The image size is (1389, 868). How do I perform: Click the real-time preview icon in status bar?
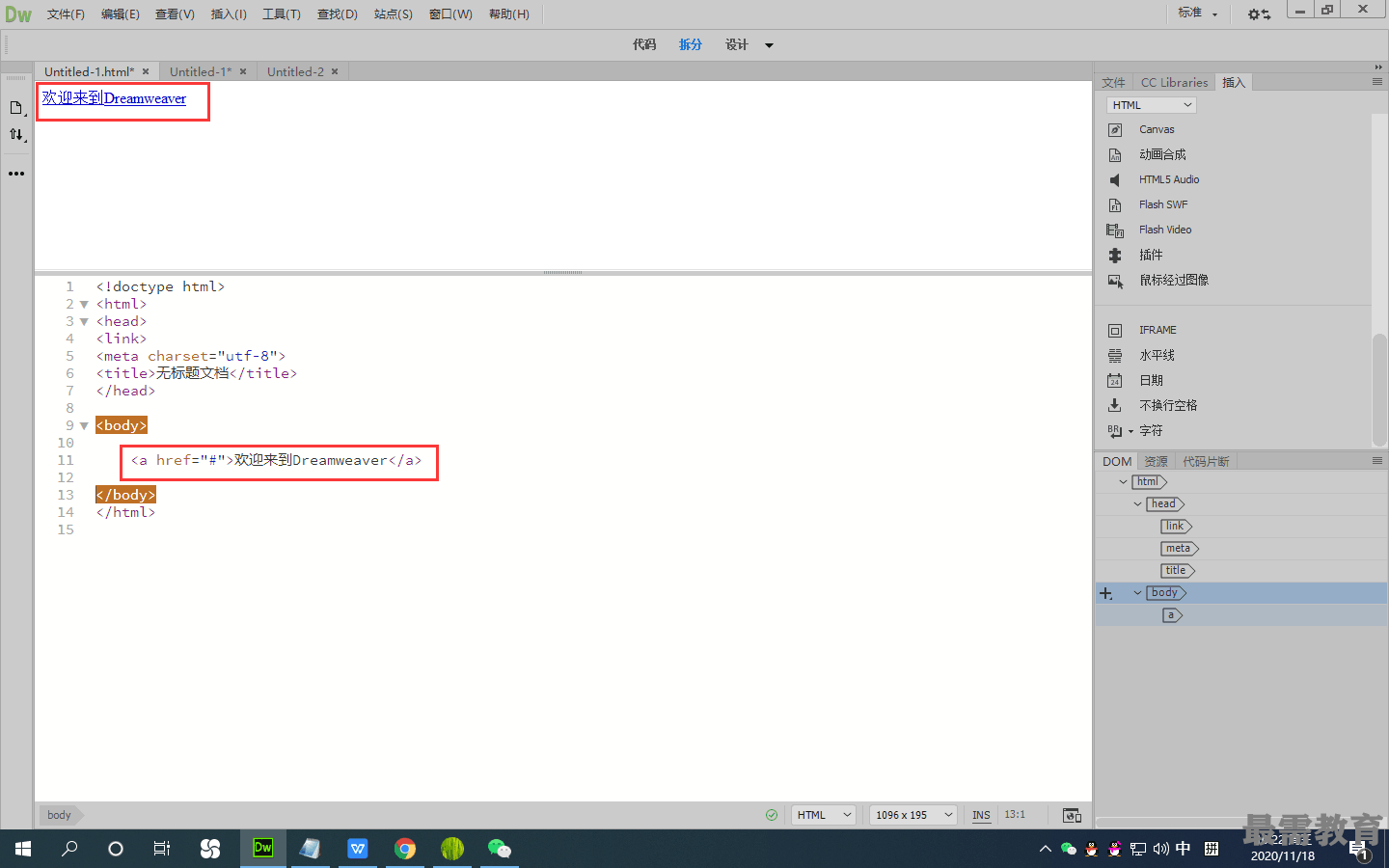pyautogui.click(x=1072, y=815)
